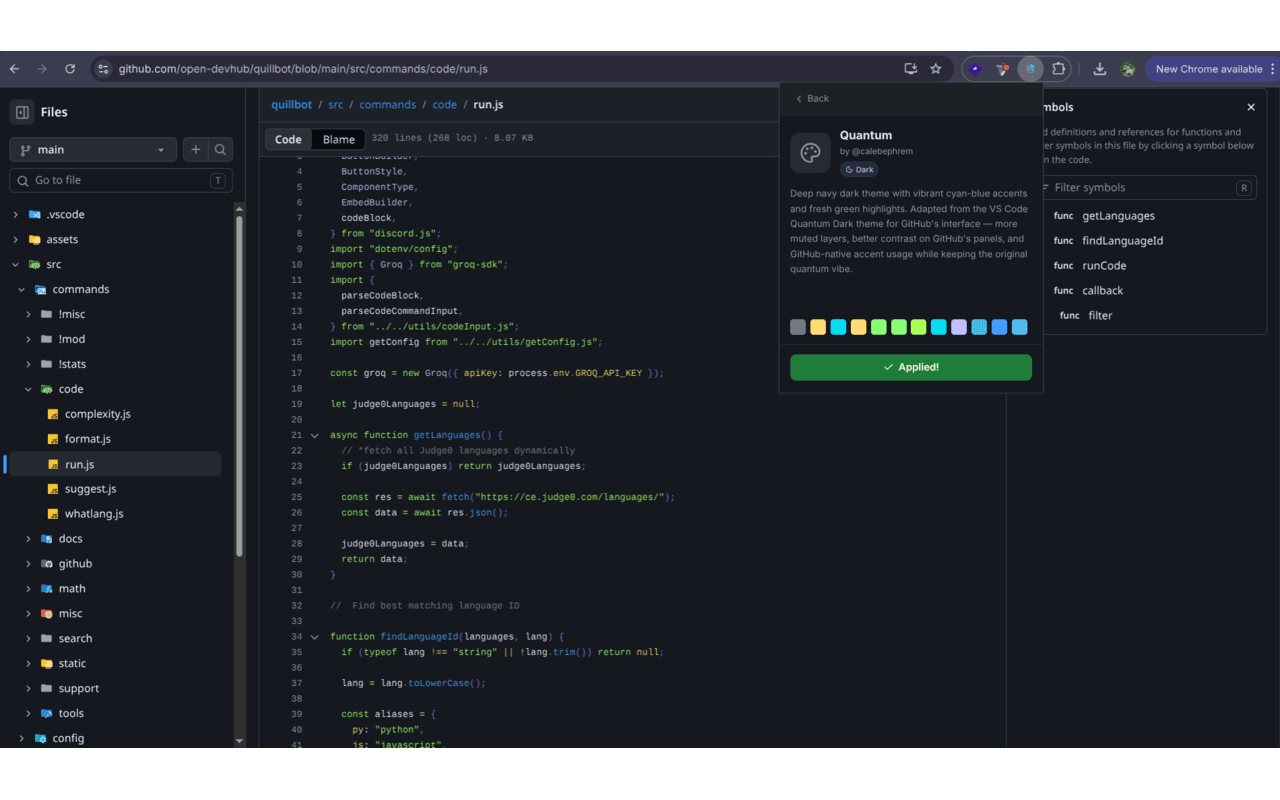Open the src breadcrumb link

[336, 105]
